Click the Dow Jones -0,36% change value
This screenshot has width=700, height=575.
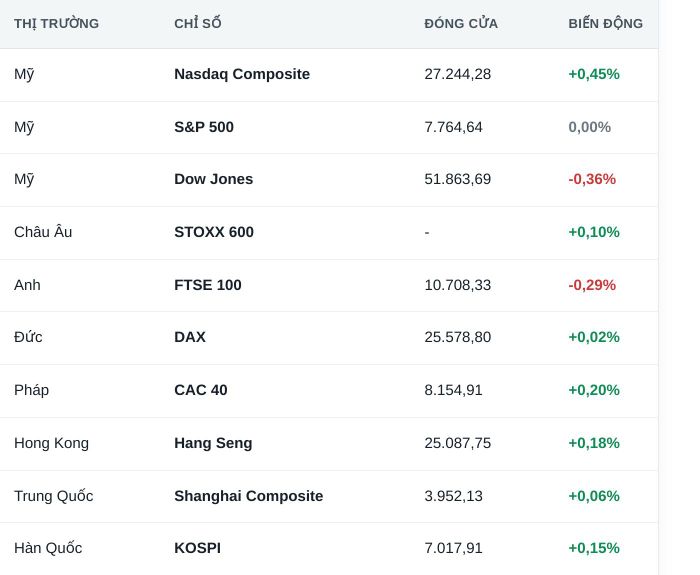click(x=592, y=179)
